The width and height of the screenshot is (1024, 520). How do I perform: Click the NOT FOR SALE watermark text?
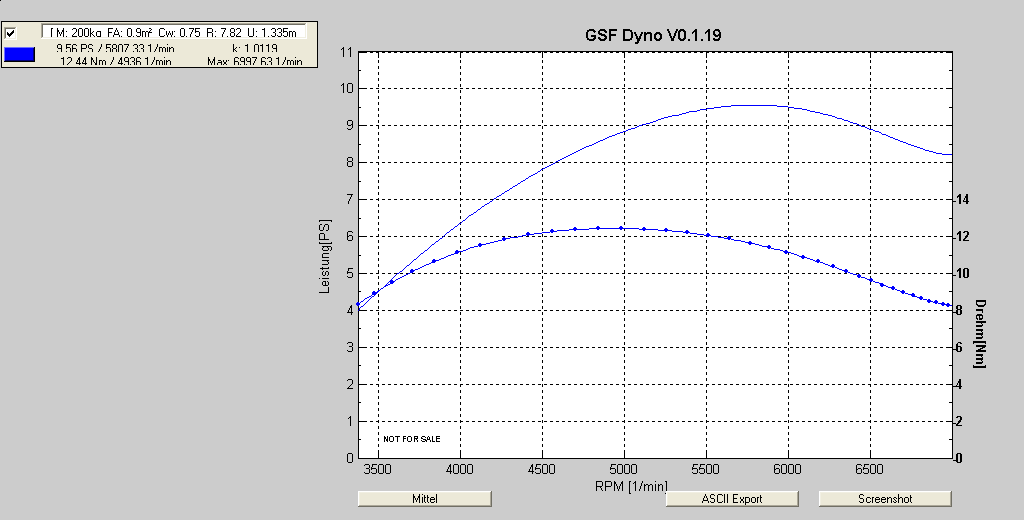pyautogui.click(x=411, y=439)
